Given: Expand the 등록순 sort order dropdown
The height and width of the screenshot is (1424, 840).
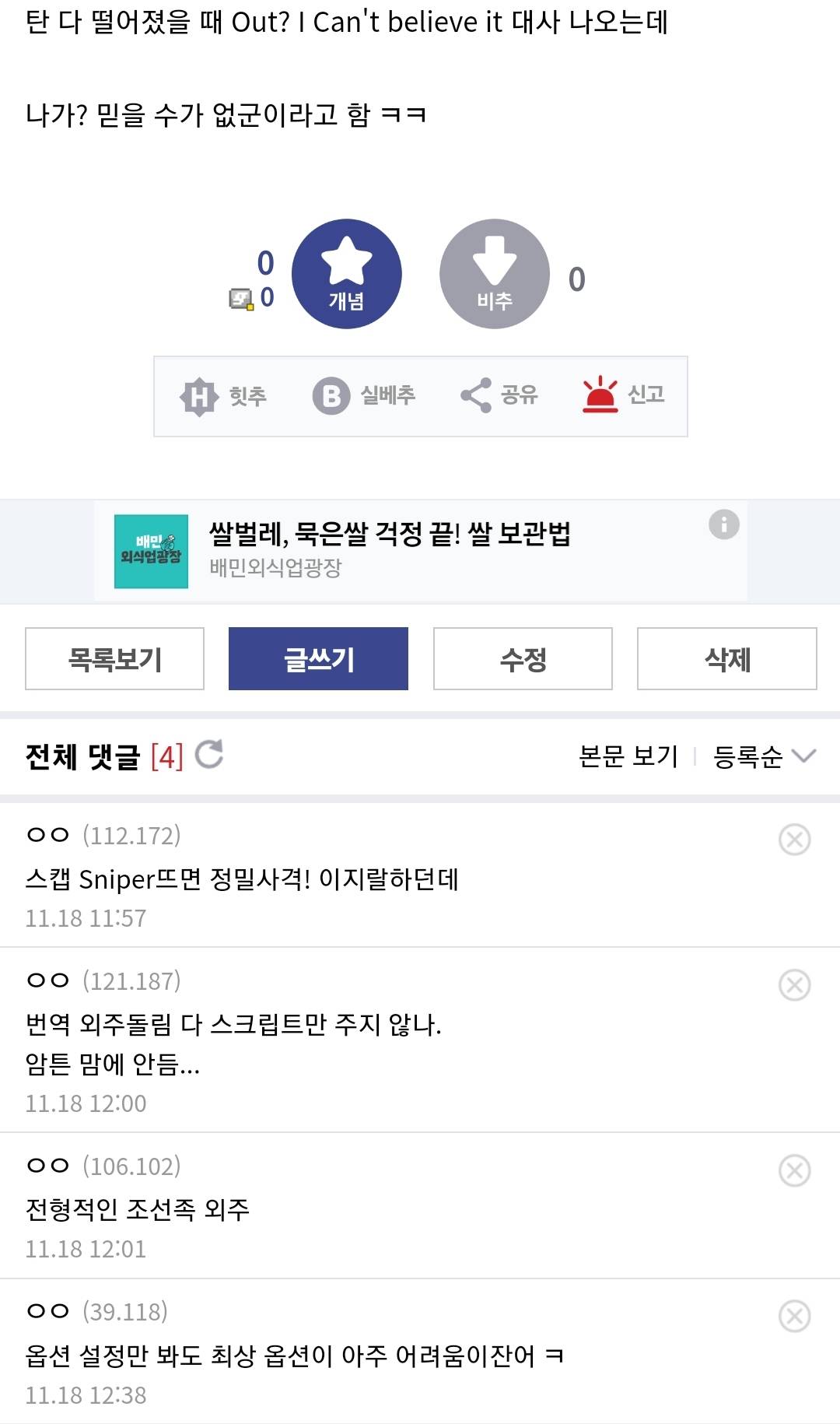Looking at the screenshot, I should pyautogui.click(x=764, y=756).
